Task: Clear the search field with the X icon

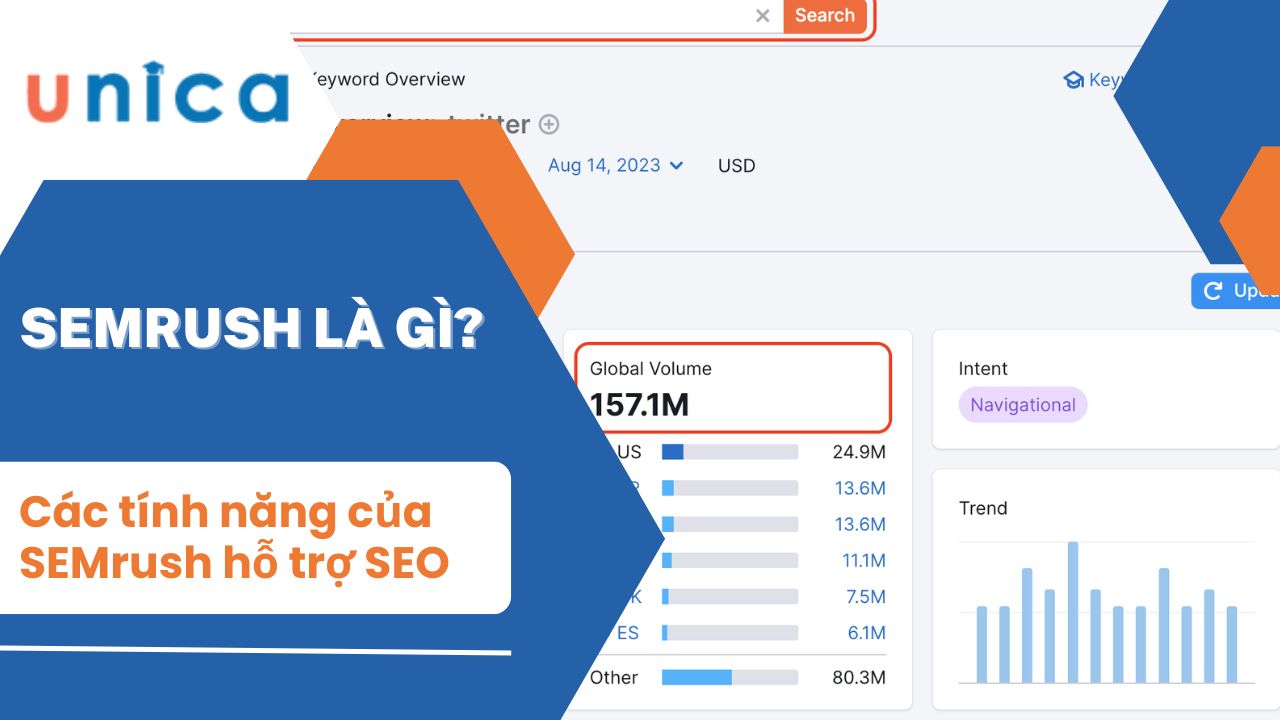Action: click(x=762, y=16)
